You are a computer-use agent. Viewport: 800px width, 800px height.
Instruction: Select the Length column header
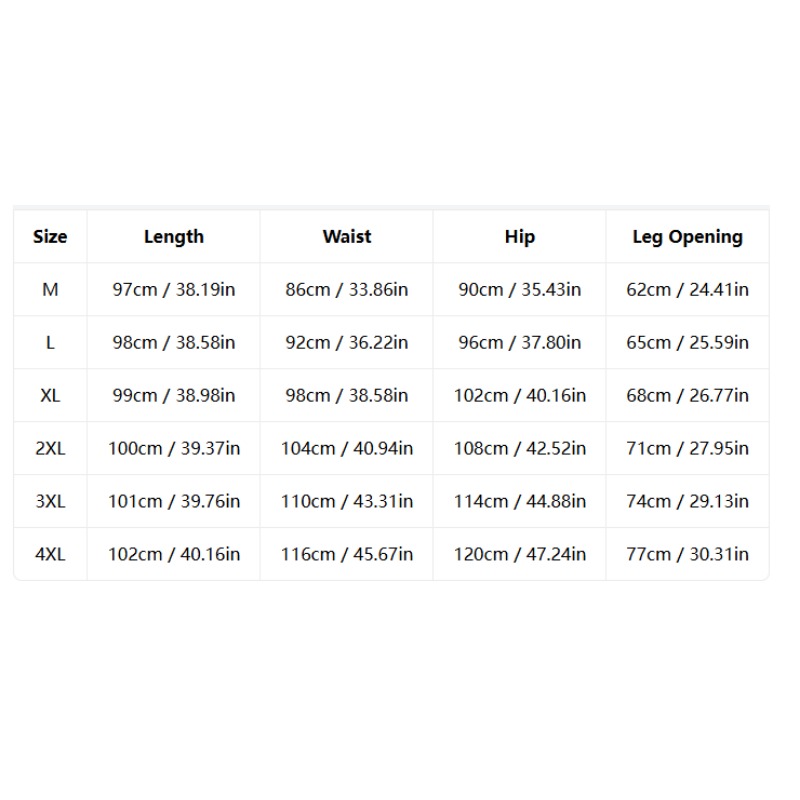[x=173, y=237]
